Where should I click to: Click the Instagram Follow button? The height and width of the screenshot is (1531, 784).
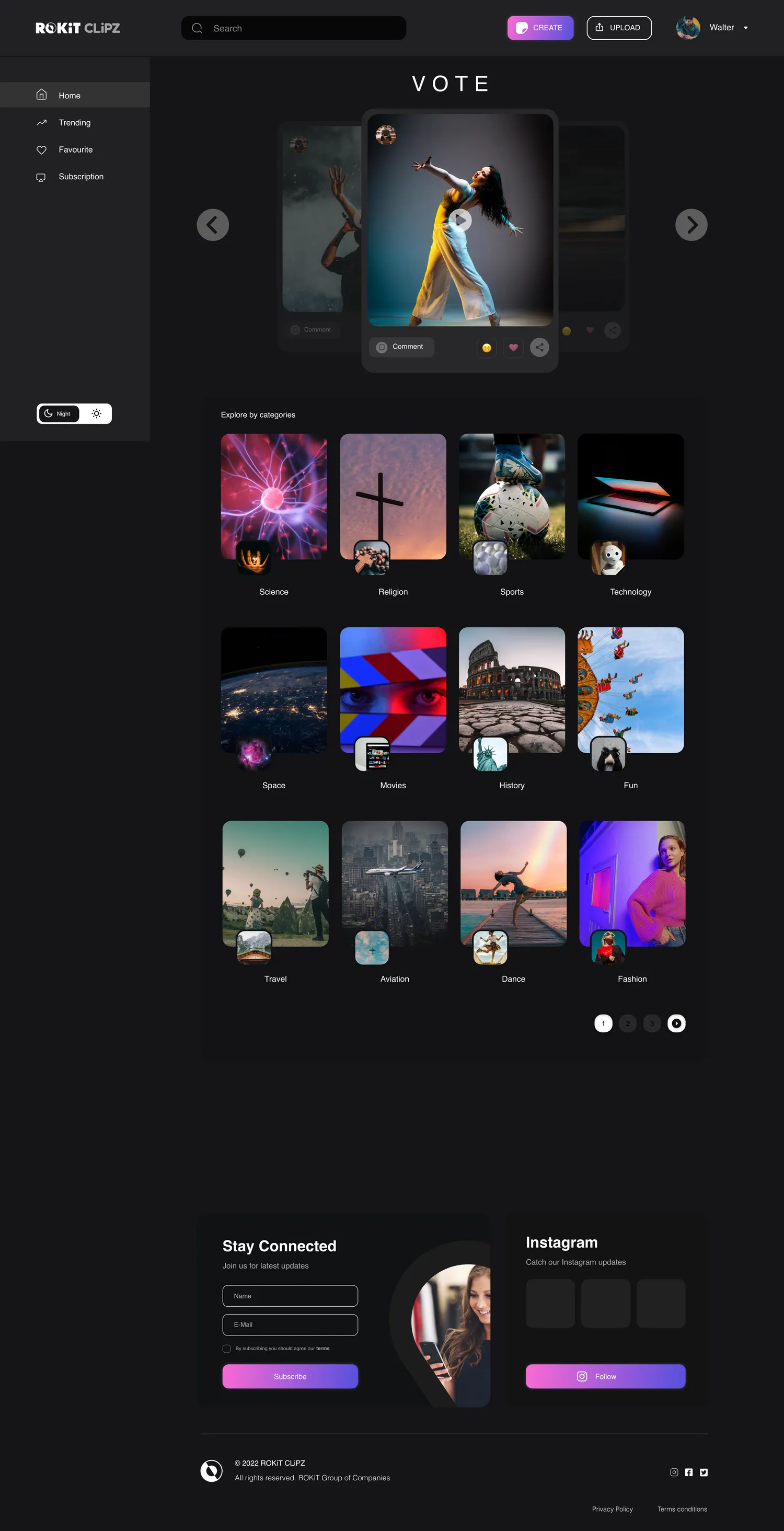[605, 1376]
